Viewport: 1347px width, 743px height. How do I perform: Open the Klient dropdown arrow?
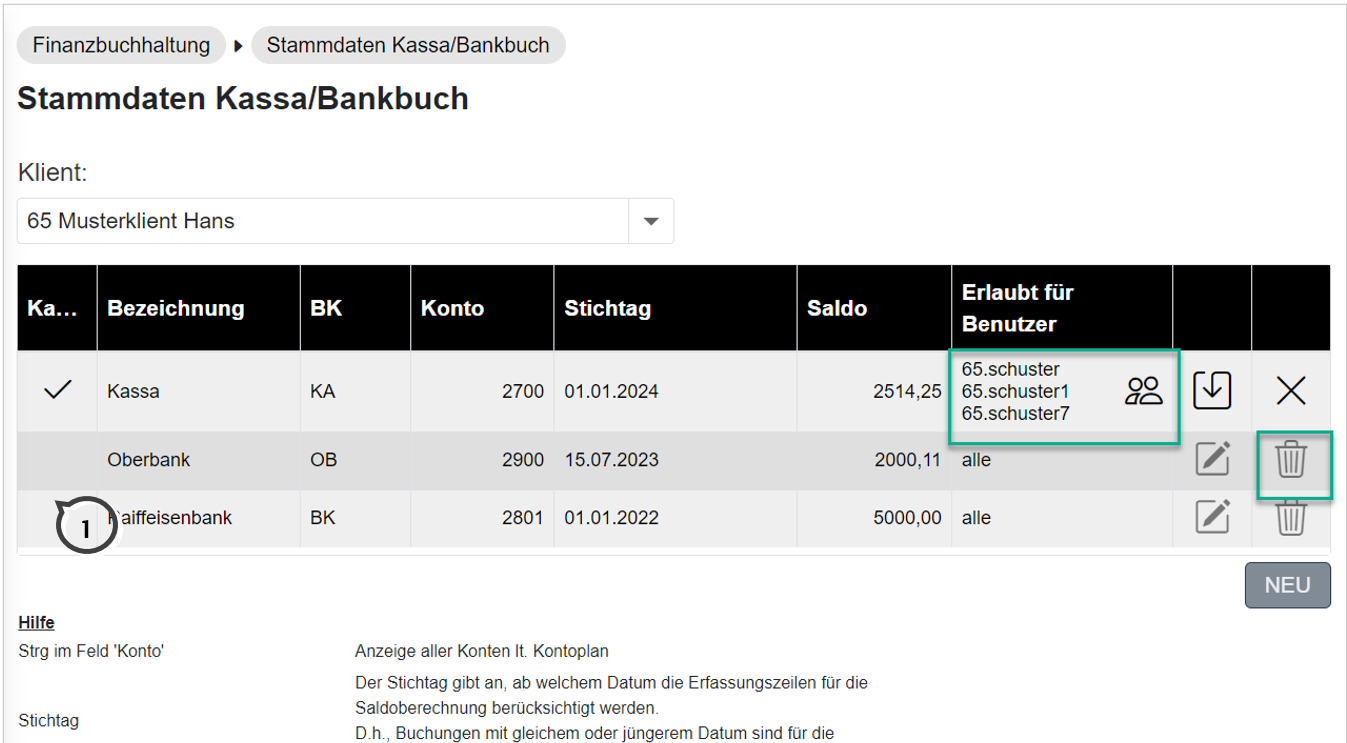coord(651,221)
